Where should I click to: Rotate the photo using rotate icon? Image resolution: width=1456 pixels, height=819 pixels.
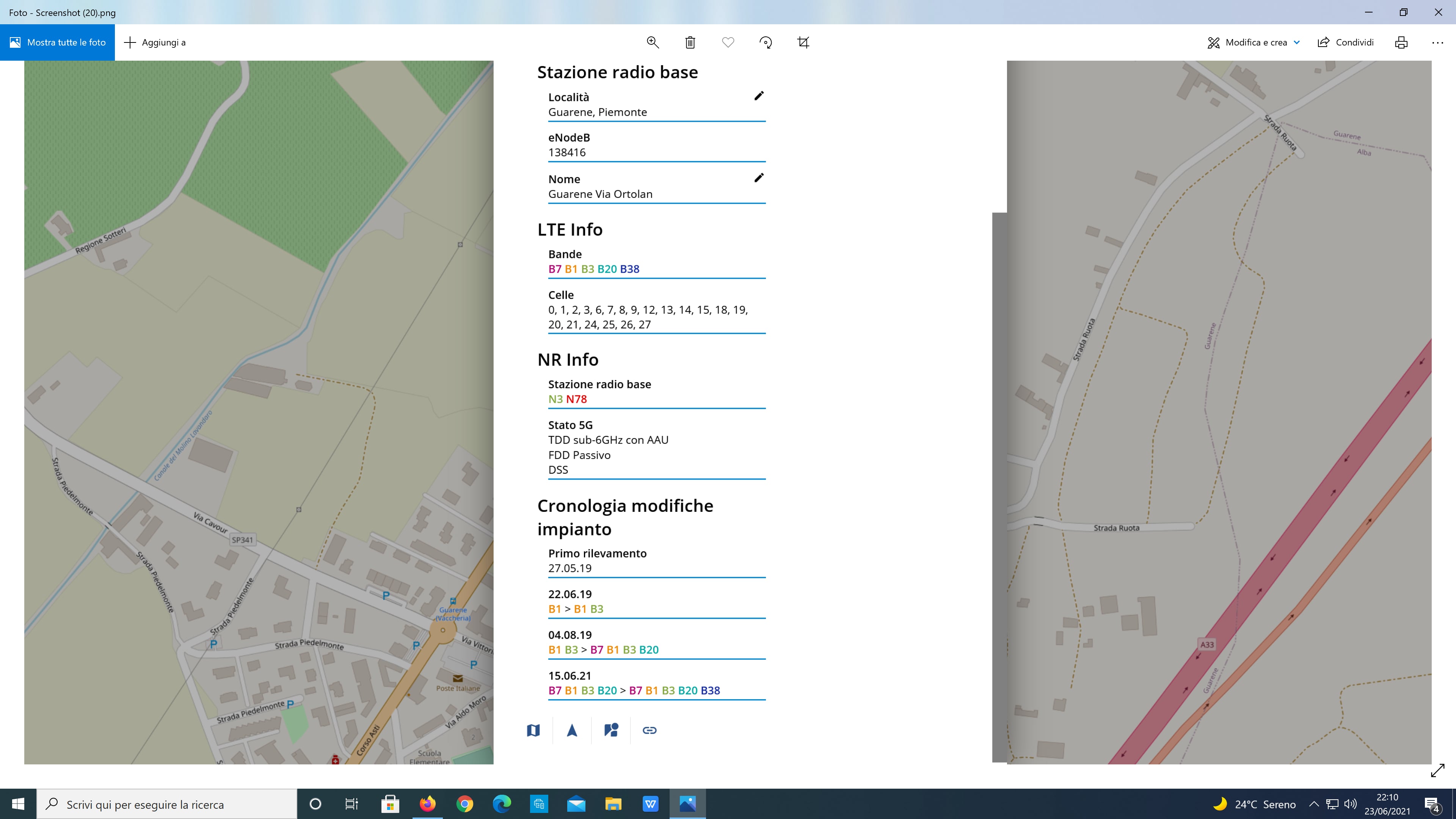pyautogui.click(x=766, y=42)
